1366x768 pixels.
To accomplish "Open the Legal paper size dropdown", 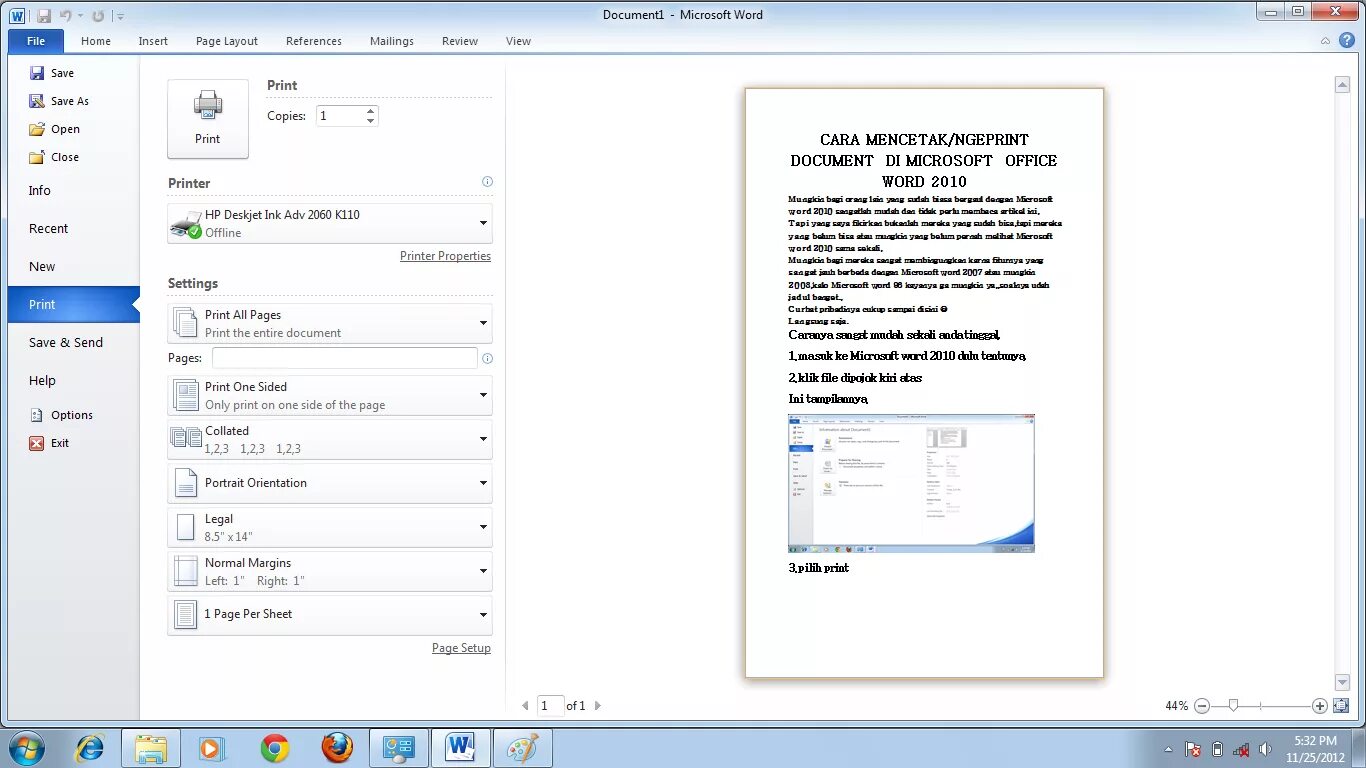I will [330, 527].
